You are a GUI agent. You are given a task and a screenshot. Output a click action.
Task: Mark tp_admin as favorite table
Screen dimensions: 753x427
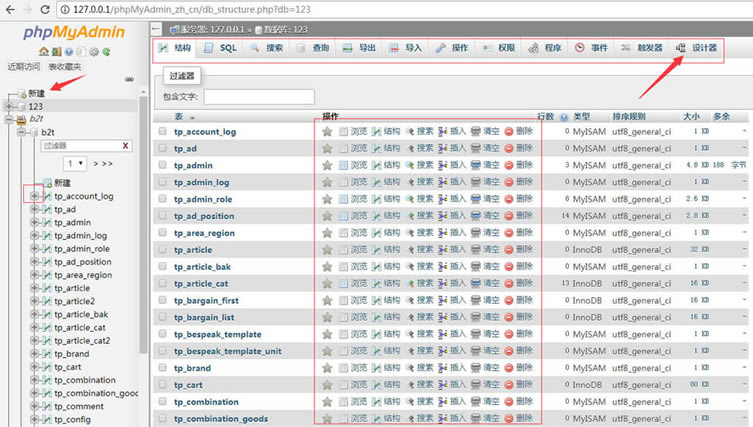point(327,165)
